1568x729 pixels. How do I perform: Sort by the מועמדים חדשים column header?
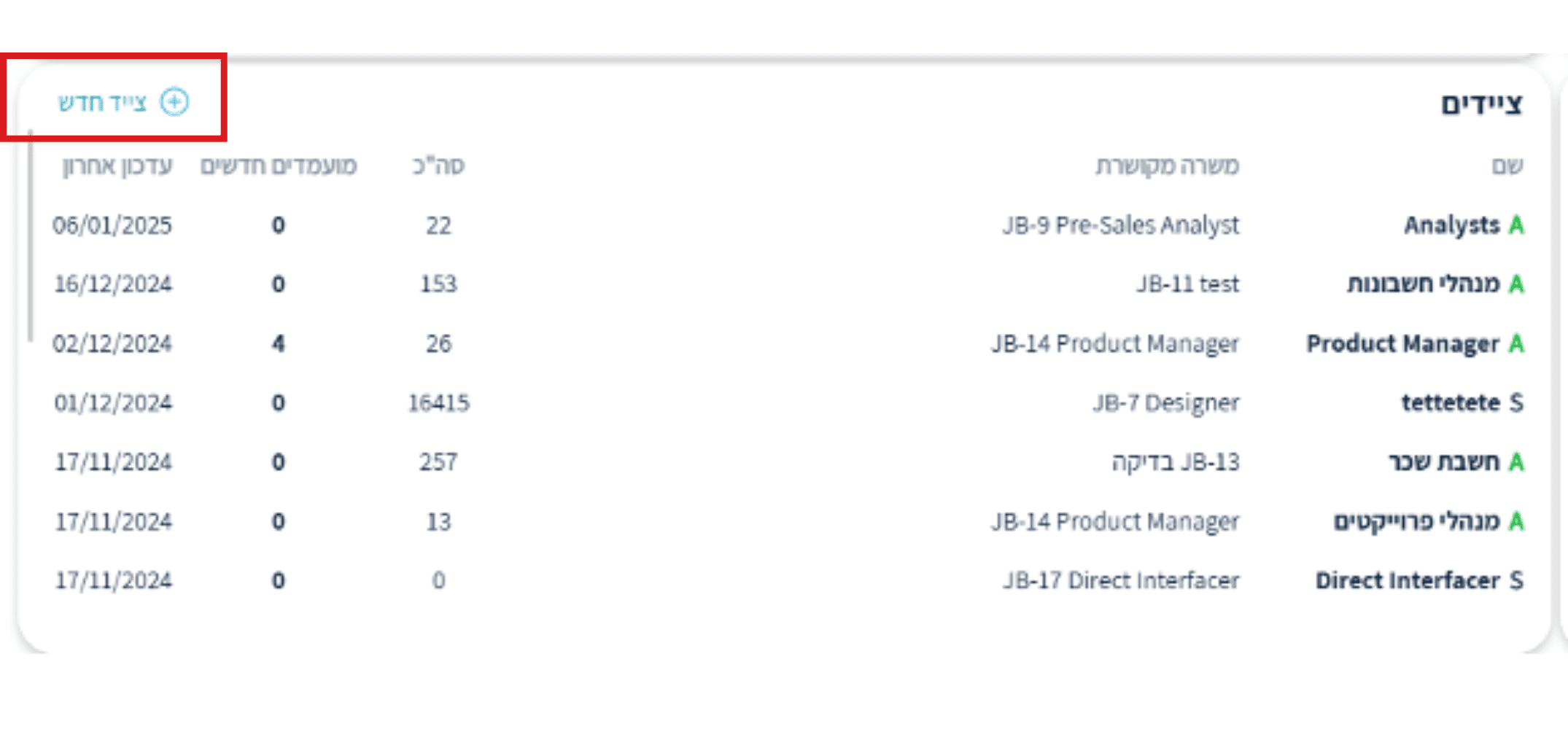pyautogui.click(x=279, y=166)
